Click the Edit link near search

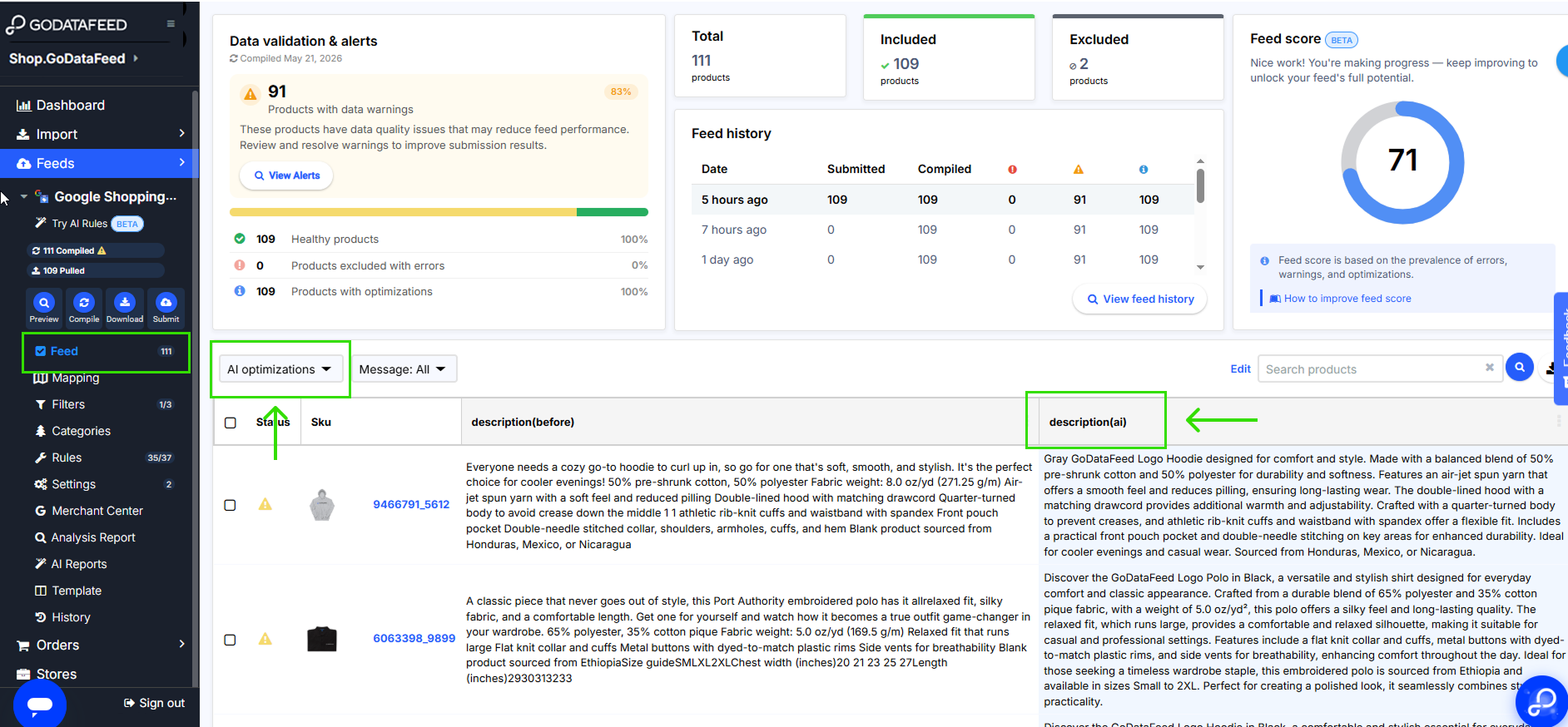click(x=1240, y=369)
